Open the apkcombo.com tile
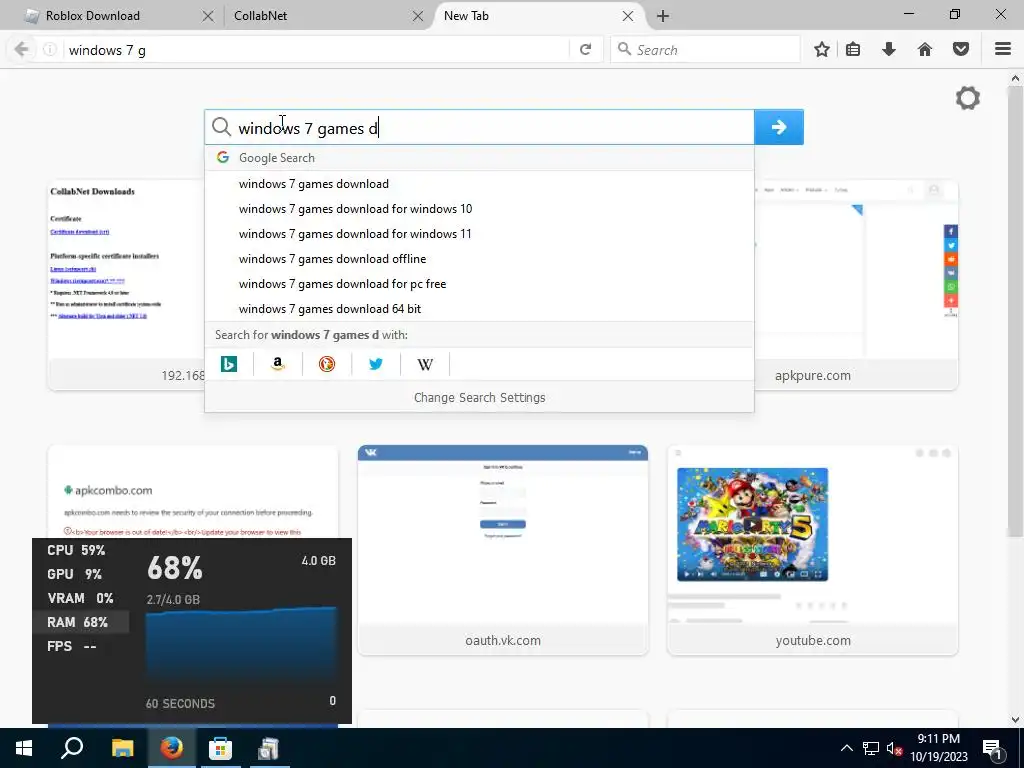The image size is (1024, 768). 193,492
